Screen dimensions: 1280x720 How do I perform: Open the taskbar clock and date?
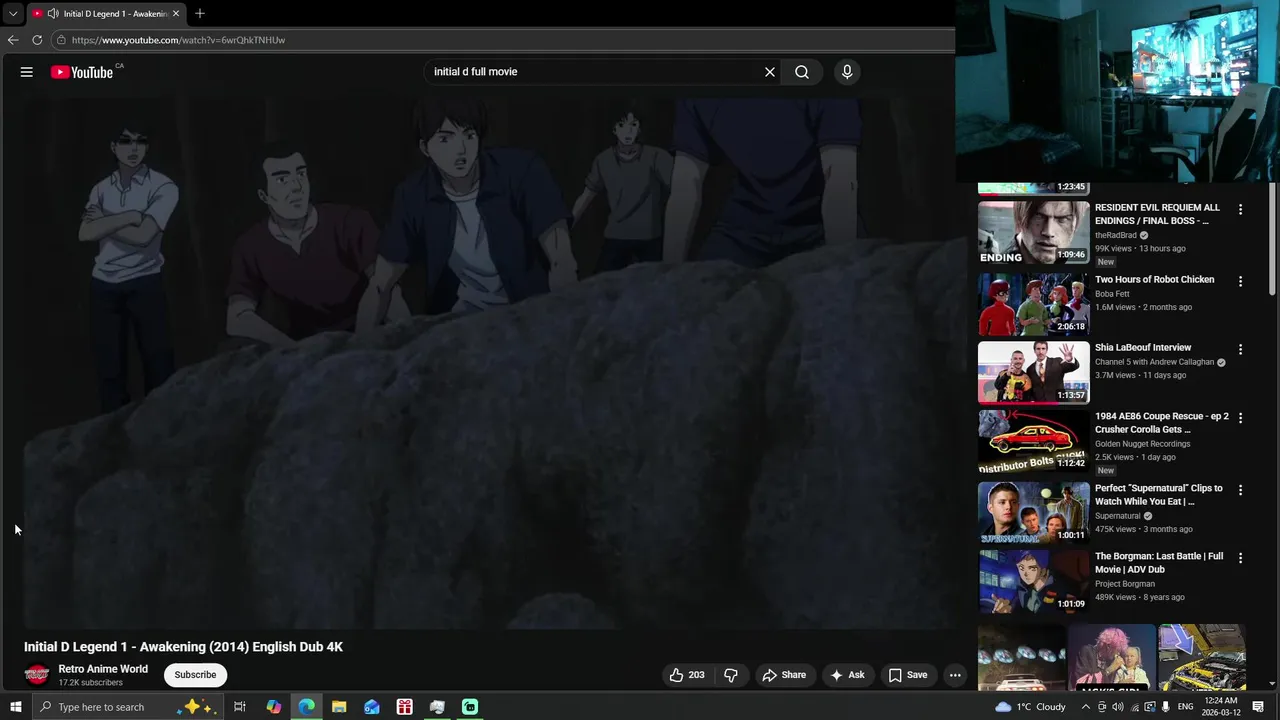(x=1221, y=707)
